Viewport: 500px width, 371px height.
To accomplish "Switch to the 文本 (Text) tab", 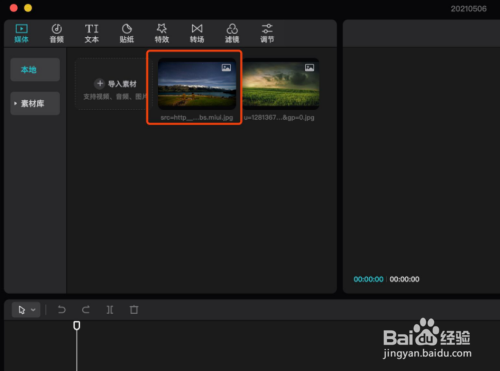I will [92, 33].
